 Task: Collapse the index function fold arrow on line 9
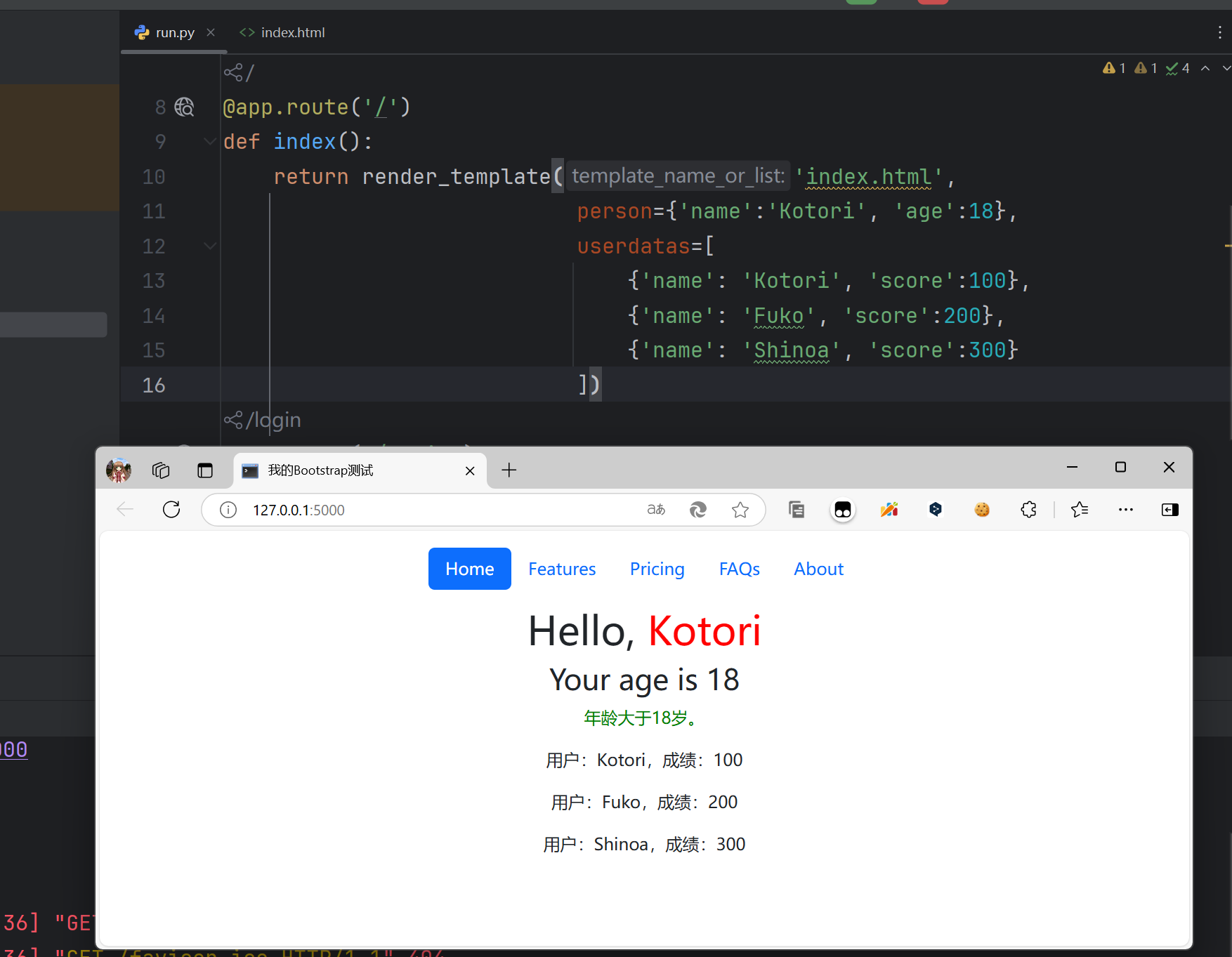[209, 142]
